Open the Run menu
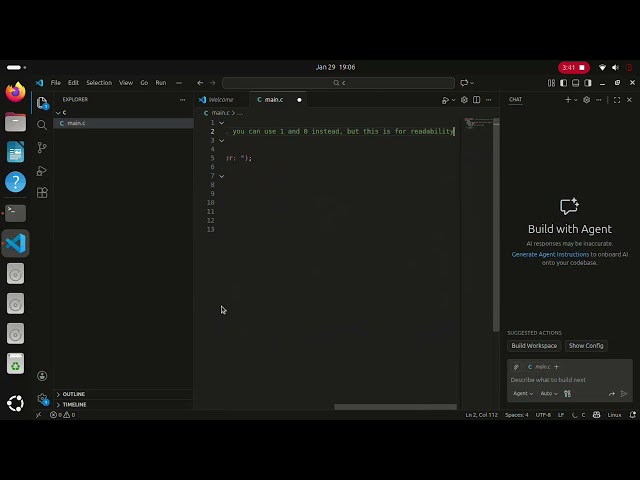The width and height of the screenshot is (640, 480). [x=161, y=83]
